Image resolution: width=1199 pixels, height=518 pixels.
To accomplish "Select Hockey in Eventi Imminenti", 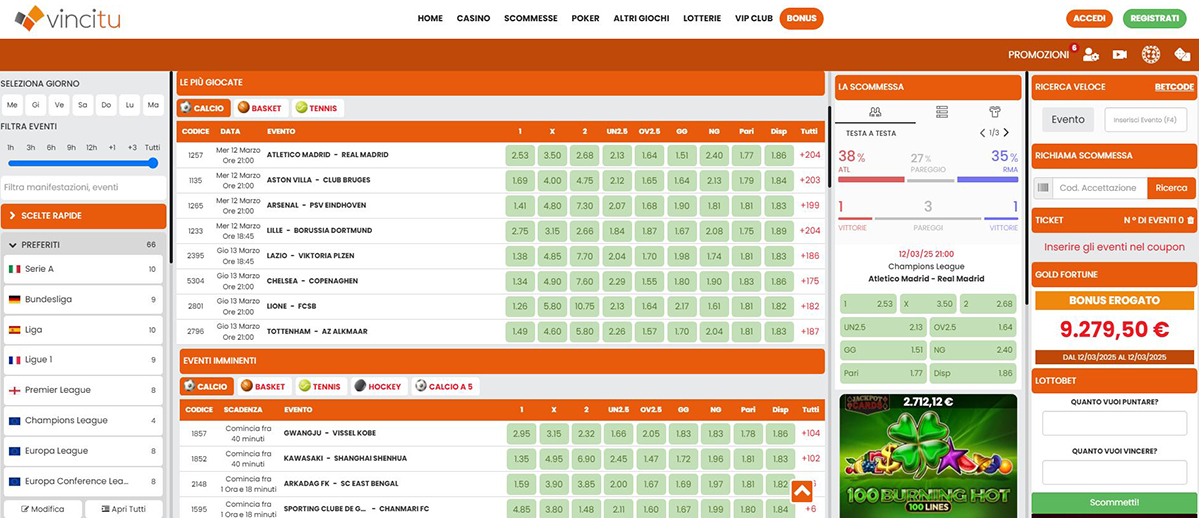I will [x=379, y=386].
